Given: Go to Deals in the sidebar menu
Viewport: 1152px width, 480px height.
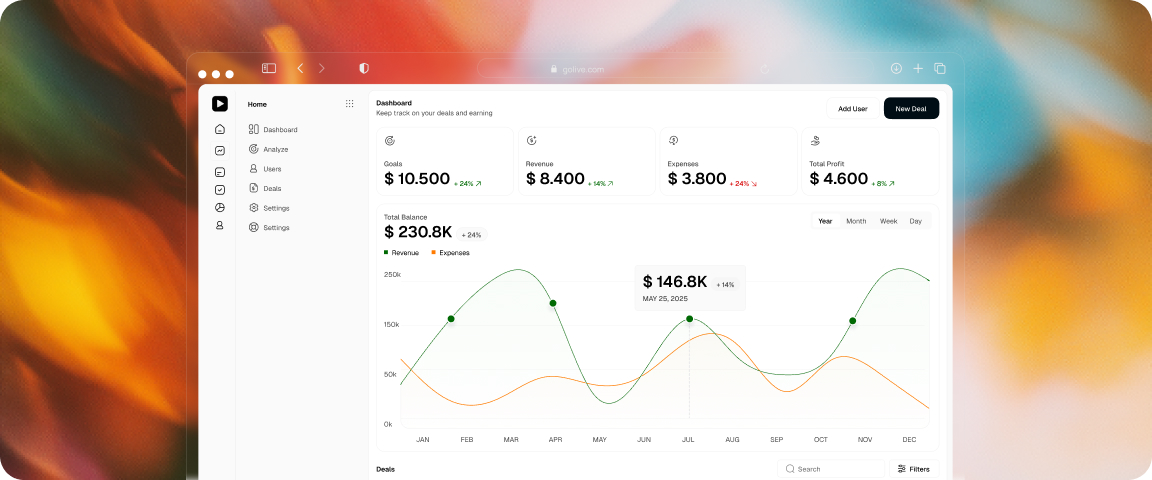Looking at the screenshot, I should pos(272,188).
